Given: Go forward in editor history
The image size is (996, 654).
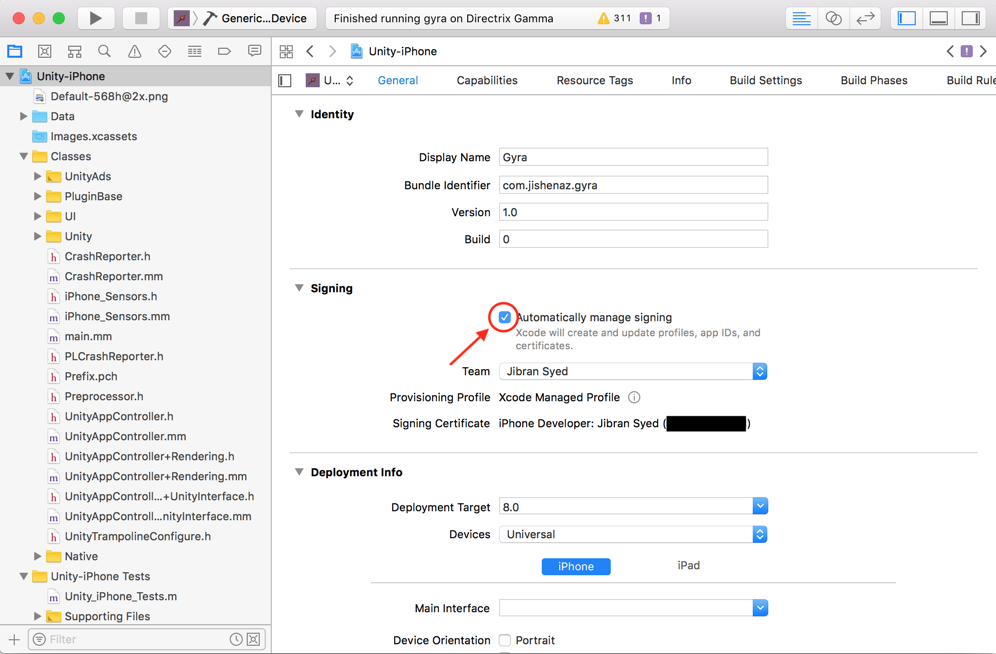Looking at the screenshot, I should [332, 51].
